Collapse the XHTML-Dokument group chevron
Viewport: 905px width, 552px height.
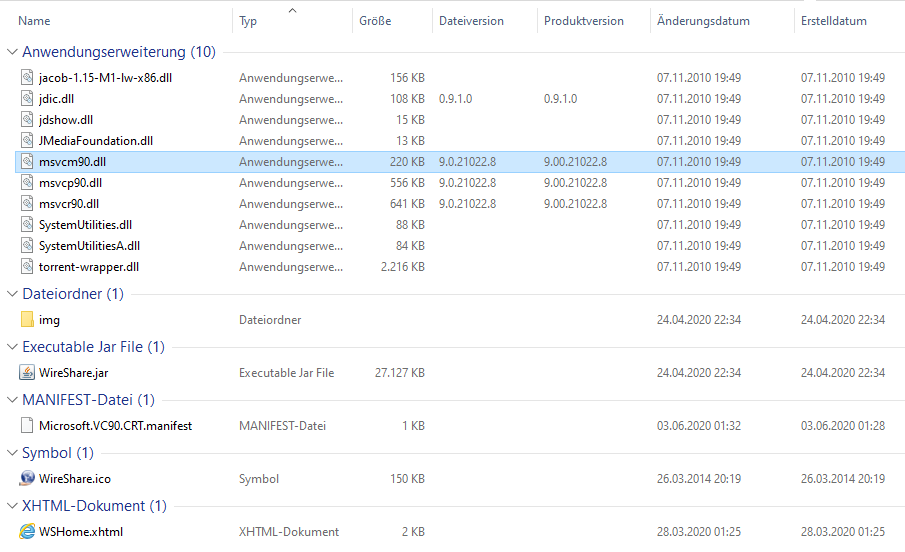point(12,506)
